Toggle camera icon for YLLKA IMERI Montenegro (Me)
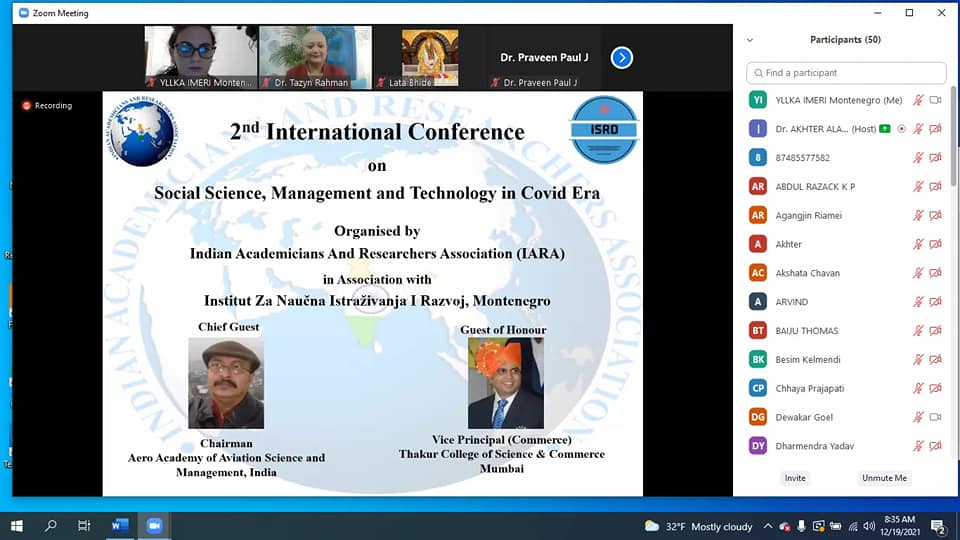Screen dimensions: 960x540 [x=936, y=100]
